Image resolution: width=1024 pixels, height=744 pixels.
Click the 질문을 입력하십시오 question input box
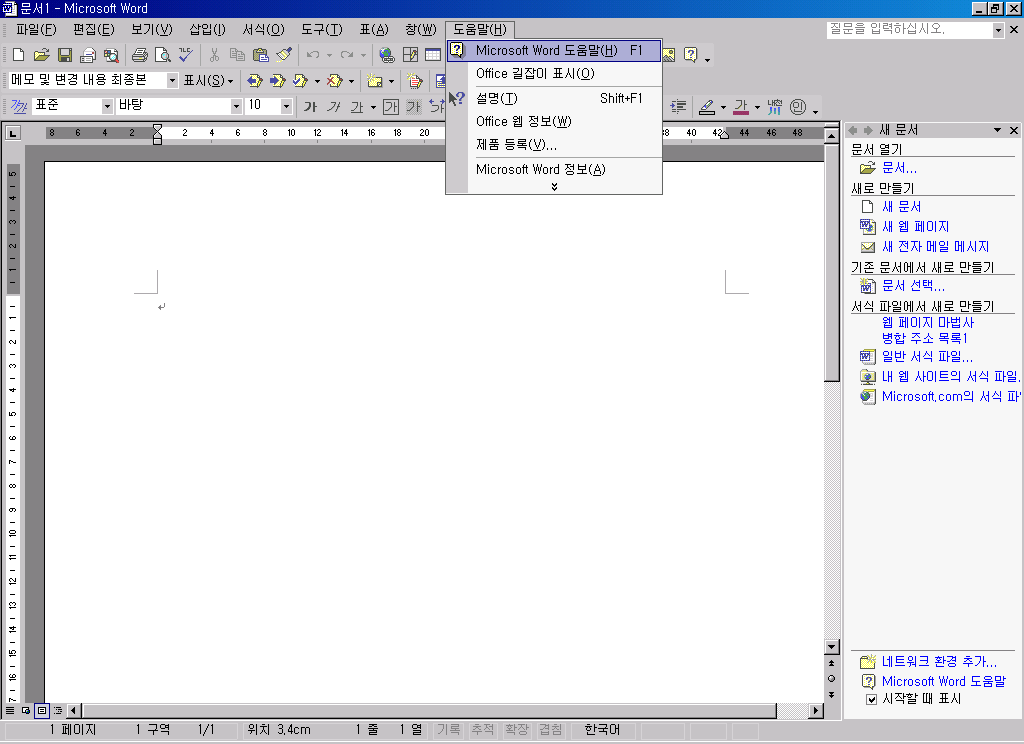pyautogui.click(x=910, y=30)
